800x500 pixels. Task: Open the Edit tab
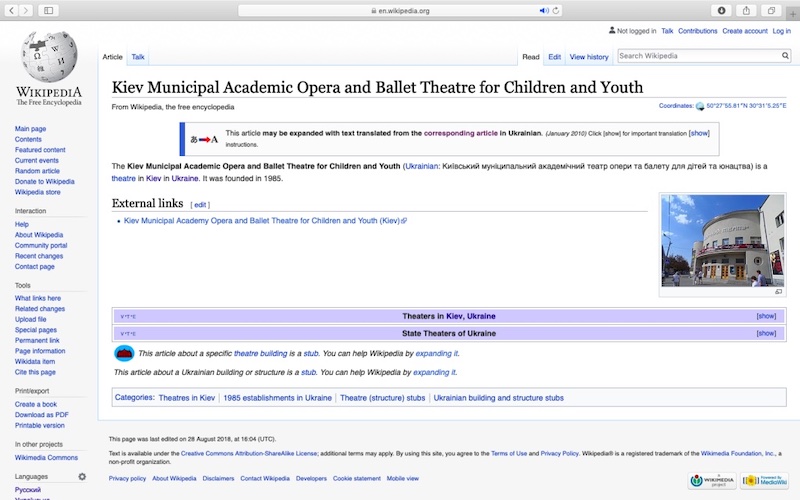coord(555,57)
